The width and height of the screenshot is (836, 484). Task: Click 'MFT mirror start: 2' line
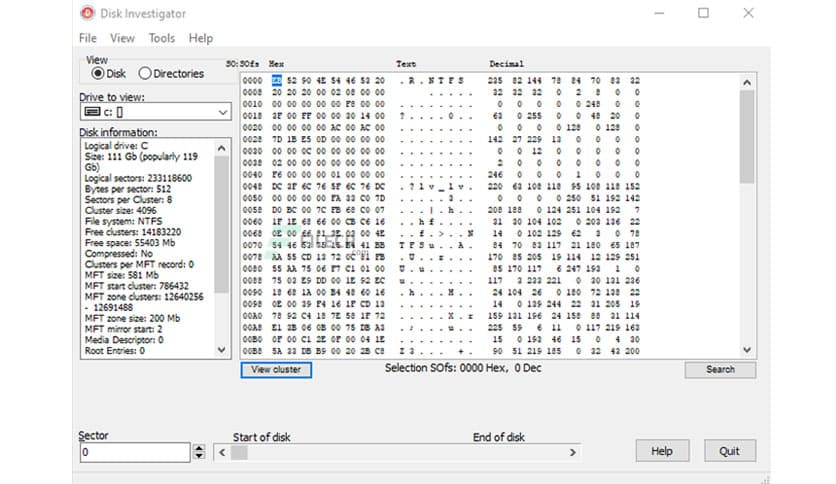click(x=123, y=329)
